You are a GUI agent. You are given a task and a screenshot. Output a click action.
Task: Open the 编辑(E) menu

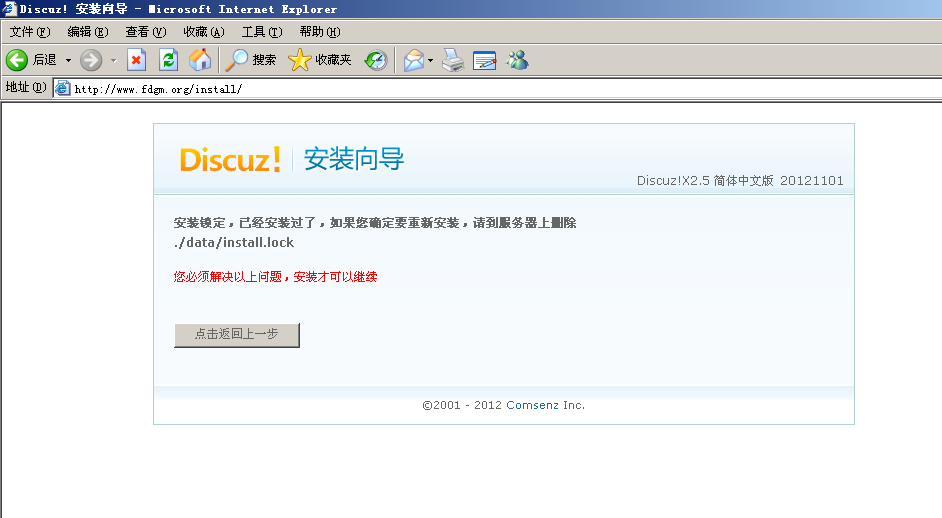pos(88,32)
